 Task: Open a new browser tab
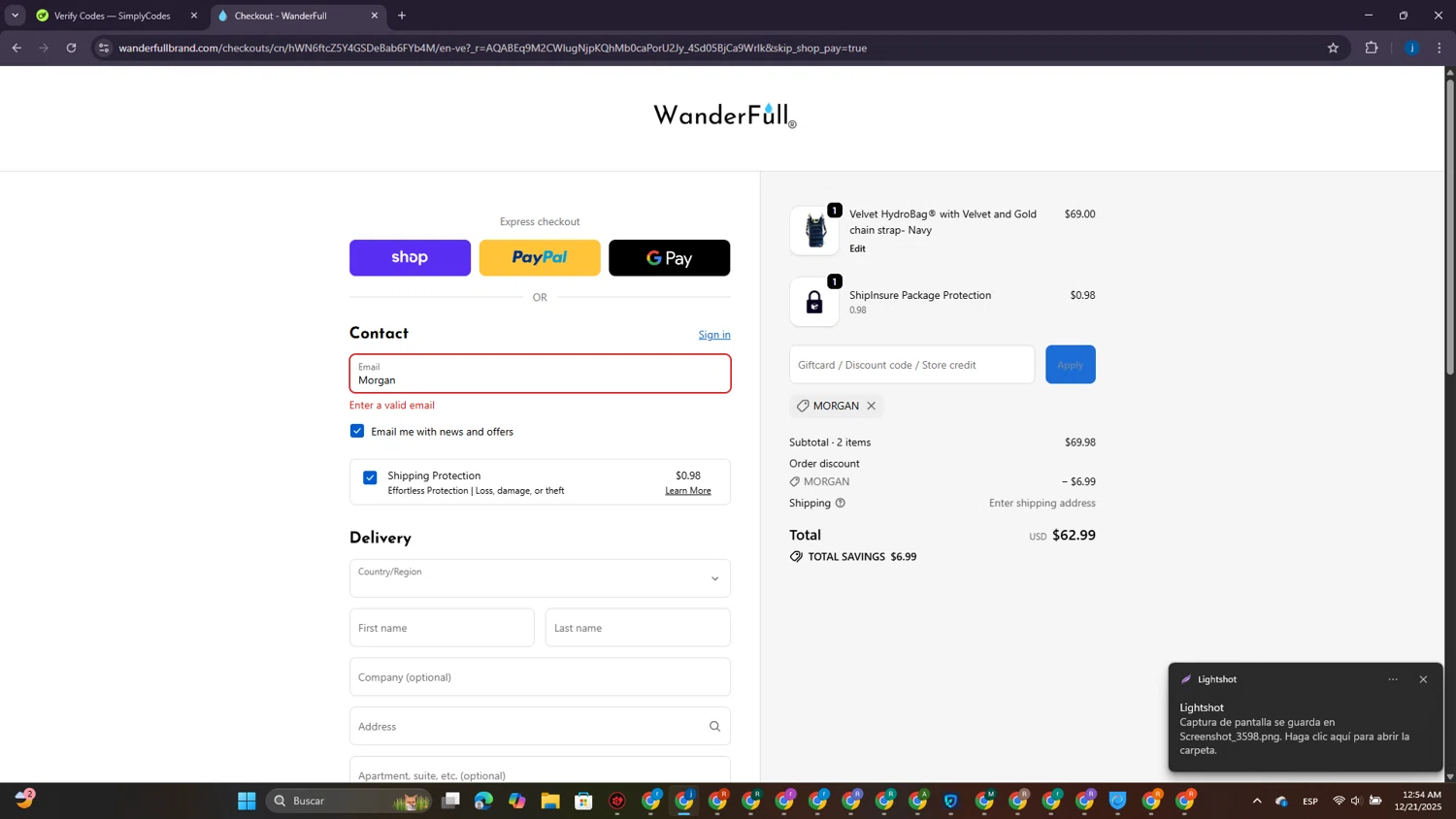click(402, 16)
